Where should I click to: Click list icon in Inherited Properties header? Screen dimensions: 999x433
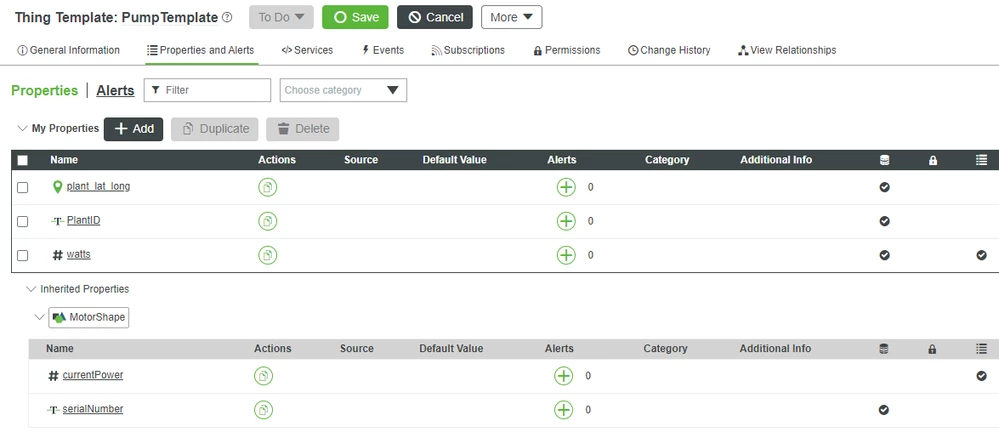tap(981, 349)
